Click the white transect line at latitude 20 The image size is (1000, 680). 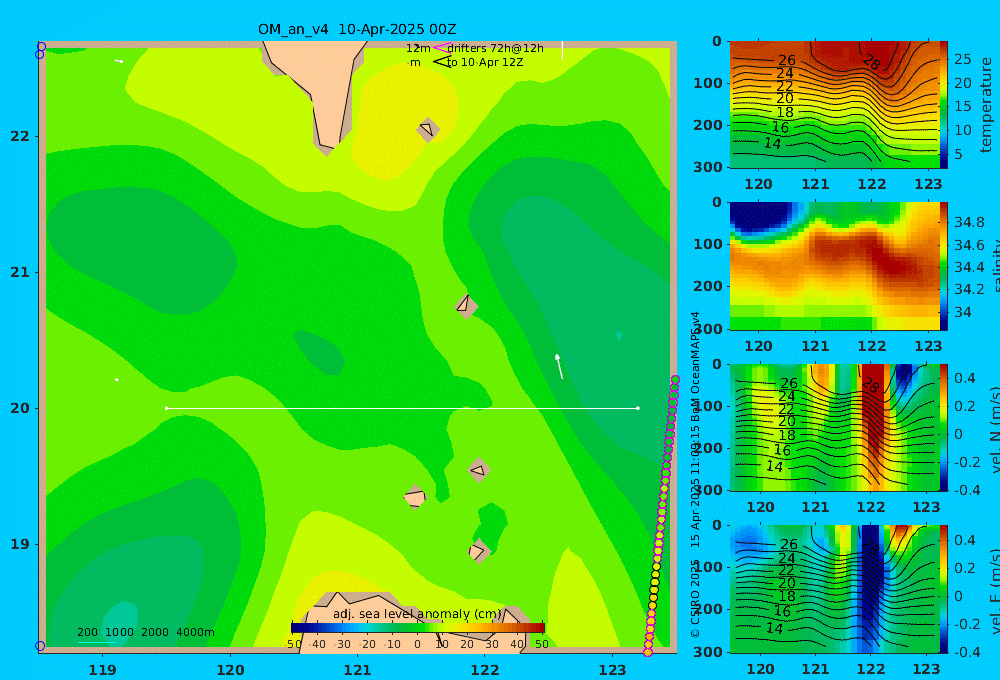402,408
